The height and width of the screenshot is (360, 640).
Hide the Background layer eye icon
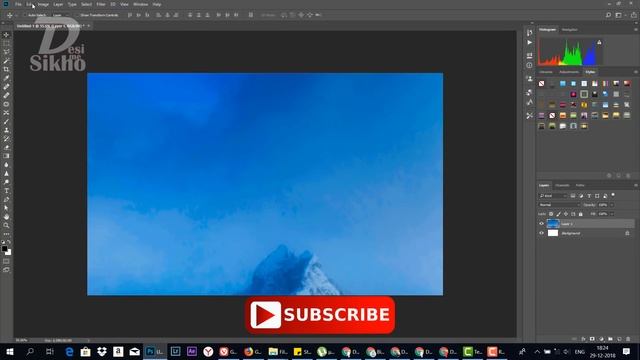(542, 233)
